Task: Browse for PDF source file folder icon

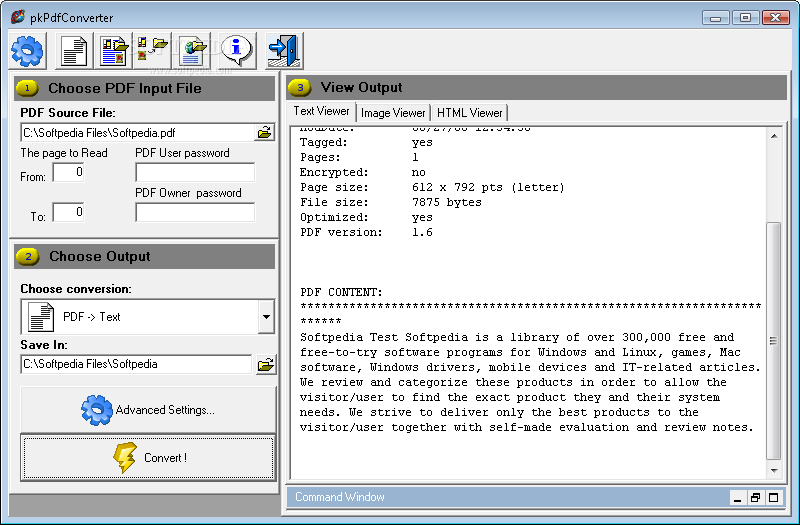Action: [264, 133]
